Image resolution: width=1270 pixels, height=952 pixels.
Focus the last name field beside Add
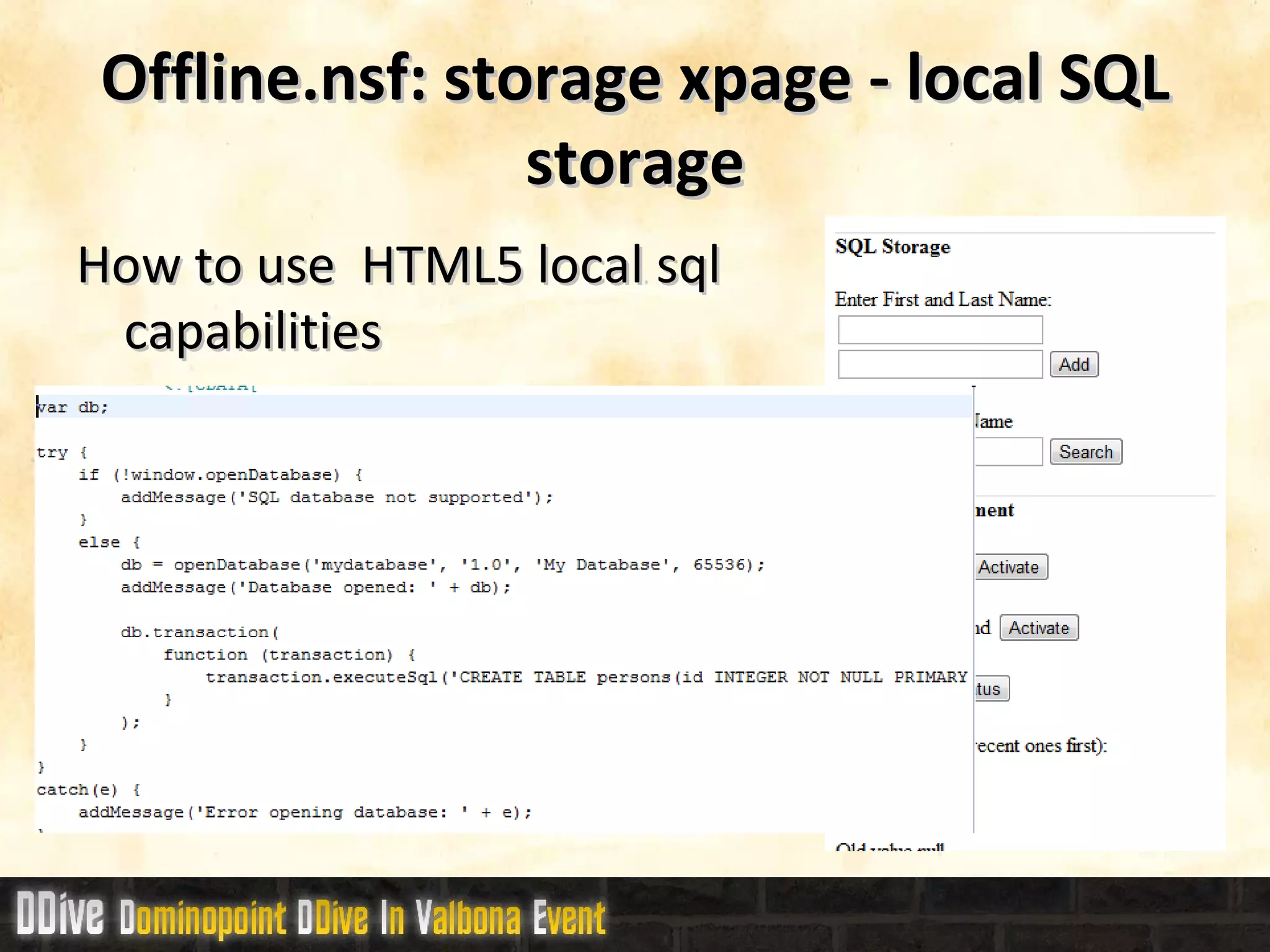point(940,364)
